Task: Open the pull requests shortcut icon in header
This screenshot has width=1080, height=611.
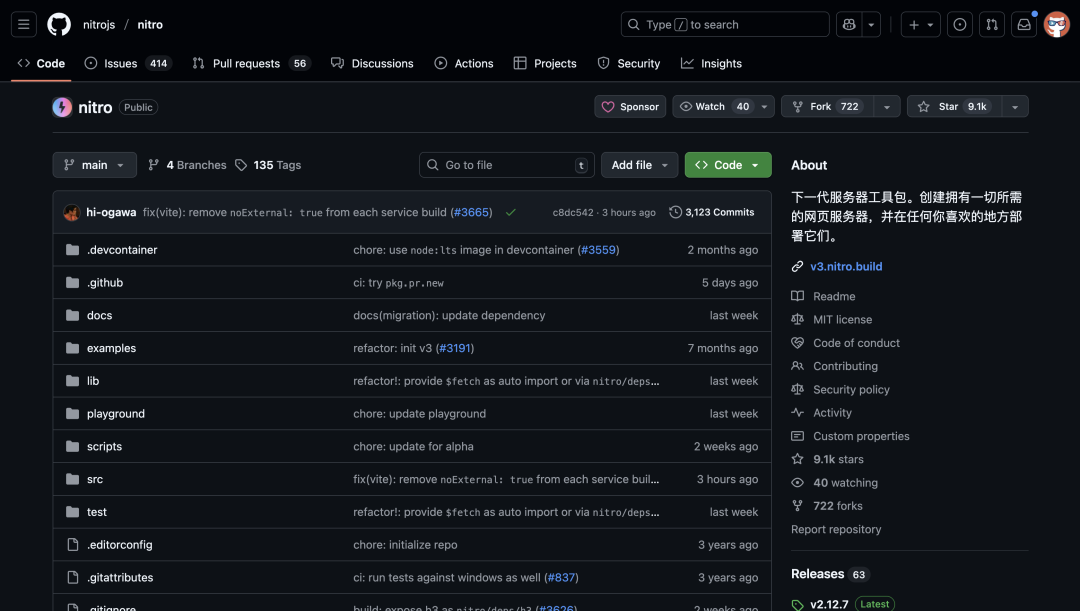Action: click(x=992, y=25)
